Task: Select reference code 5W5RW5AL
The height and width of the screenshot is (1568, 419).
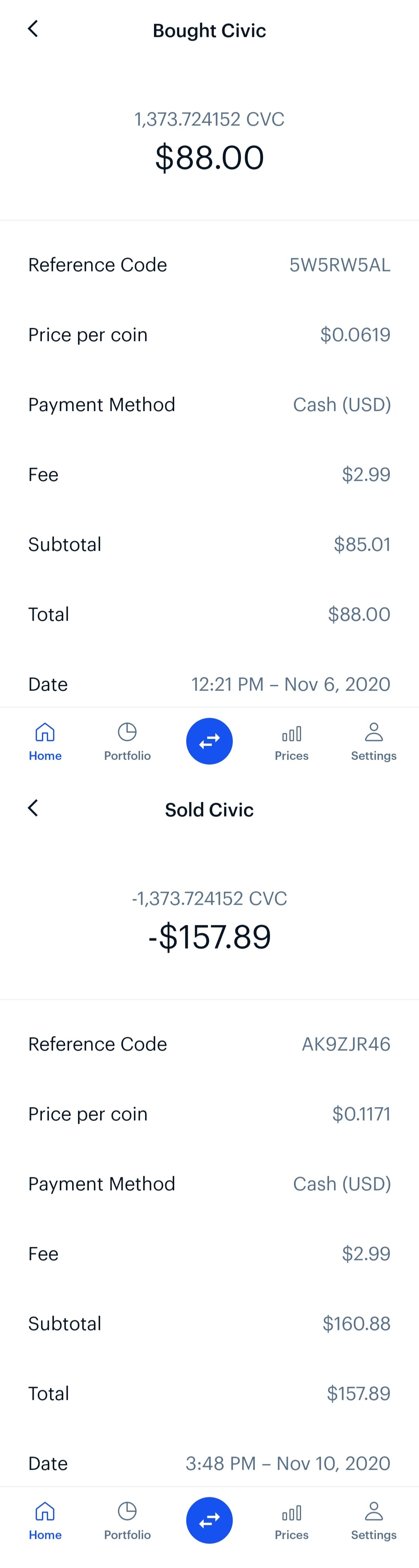Action: tap(339, 265)
